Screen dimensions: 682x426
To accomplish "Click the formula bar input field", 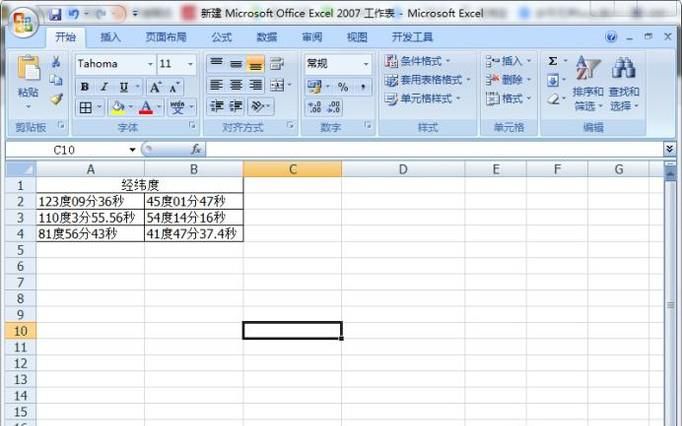I will (434, 150).
